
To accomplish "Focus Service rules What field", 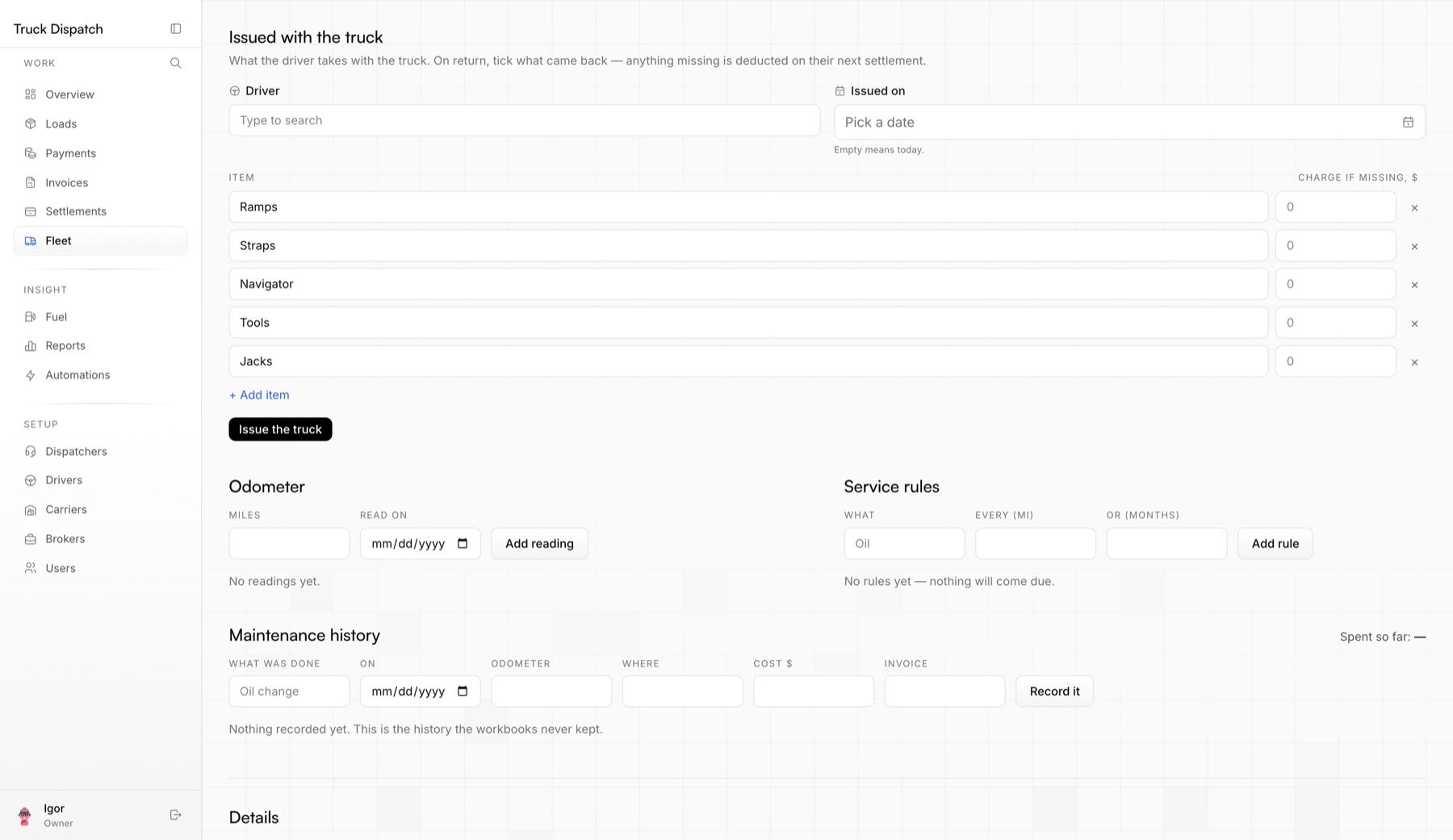I will [904, 543].
